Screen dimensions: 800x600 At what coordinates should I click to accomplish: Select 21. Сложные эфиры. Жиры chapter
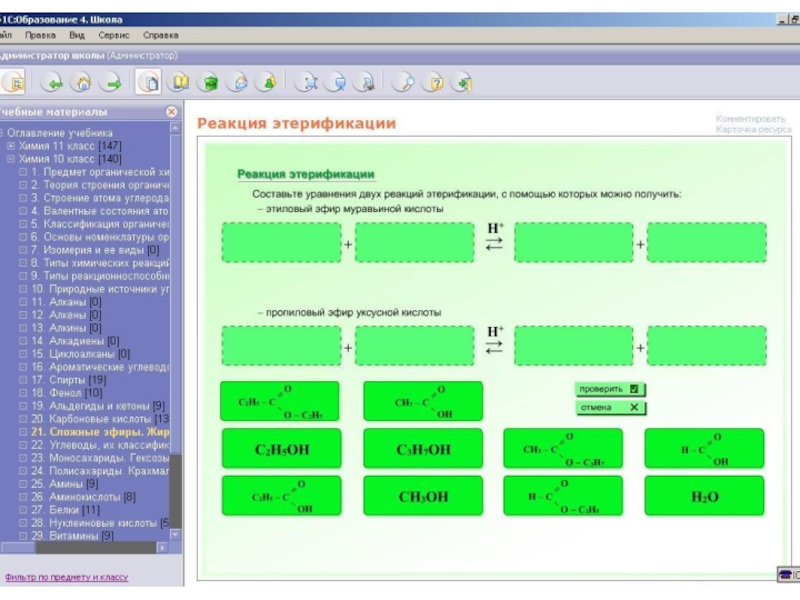(x=100, y=432)
